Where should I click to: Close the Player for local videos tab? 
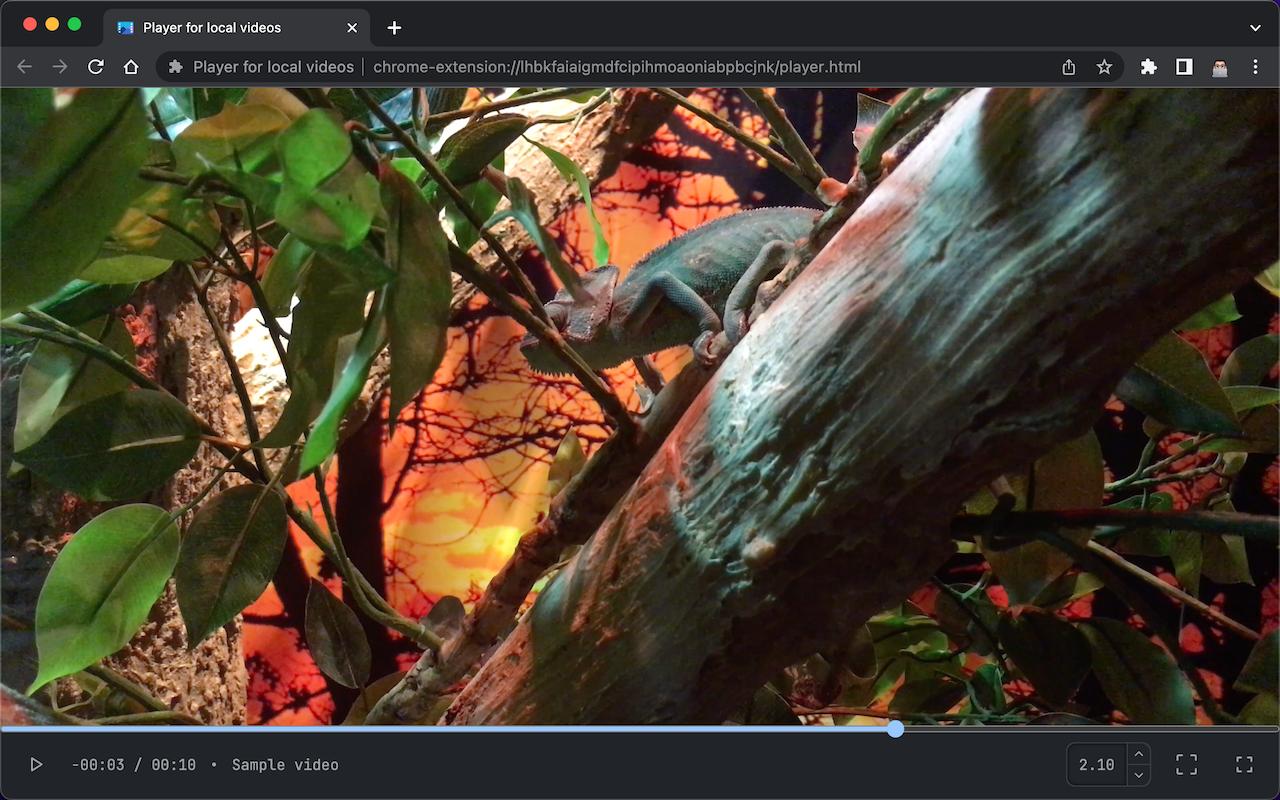(352, 28)
